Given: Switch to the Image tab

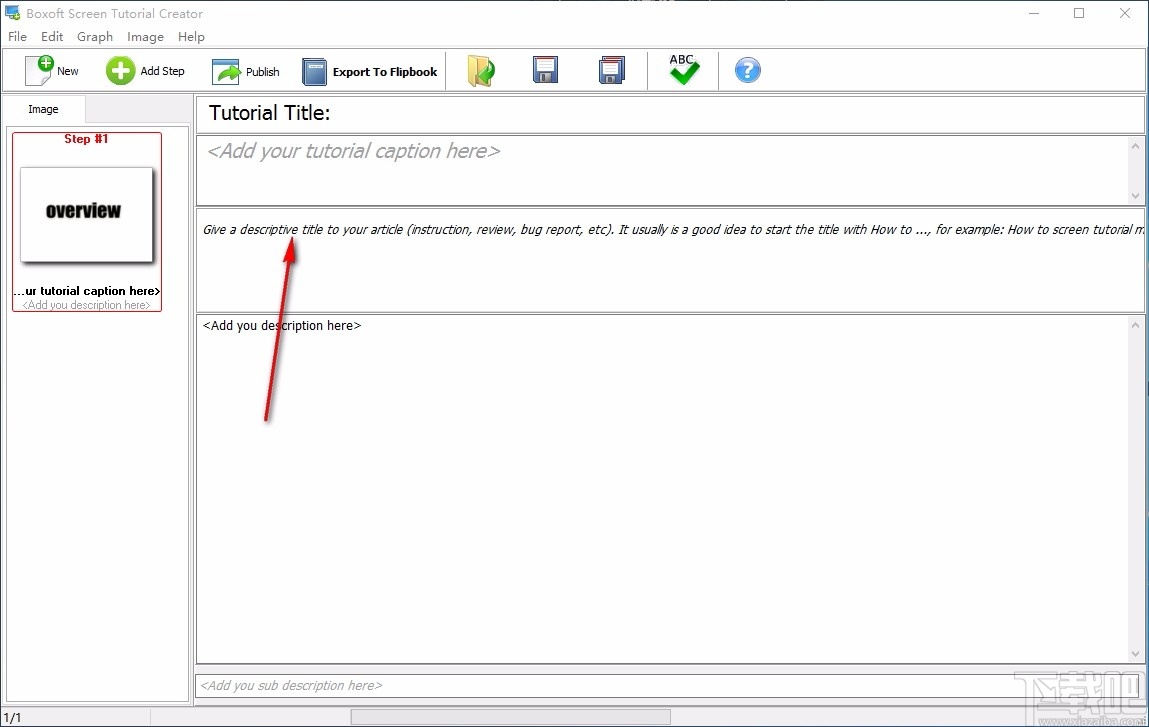Looking at the screenshot, I should coord(43,108).
